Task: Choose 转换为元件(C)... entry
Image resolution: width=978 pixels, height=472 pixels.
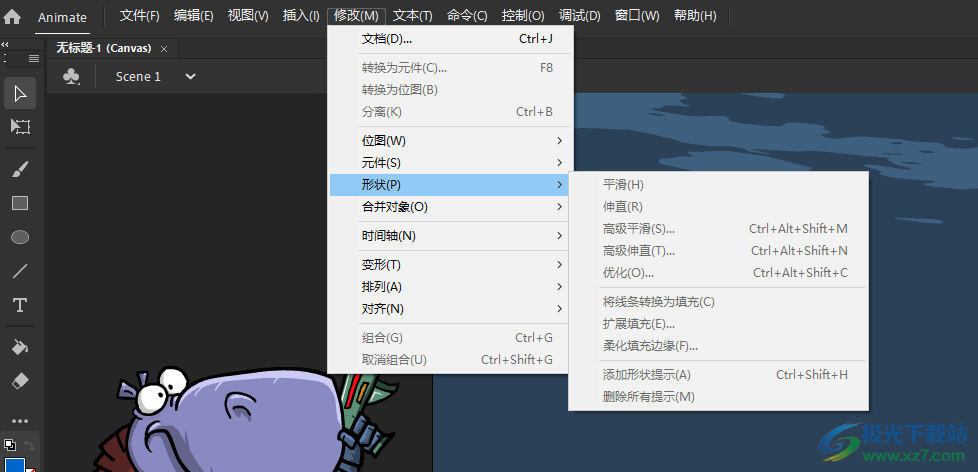Action: (448, 68)
